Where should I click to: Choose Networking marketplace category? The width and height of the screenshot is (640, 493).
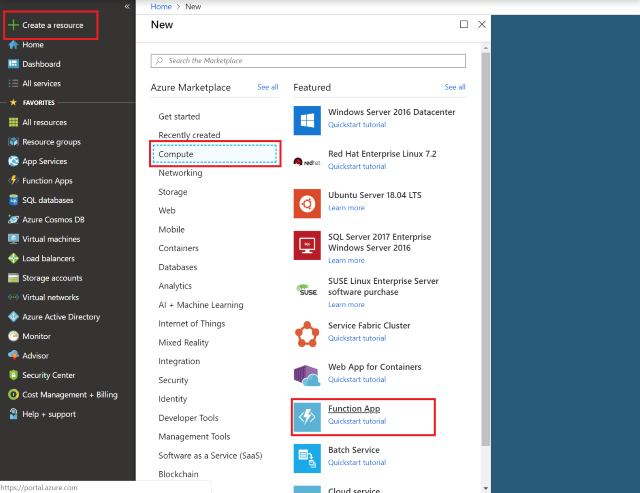[180, 173]
